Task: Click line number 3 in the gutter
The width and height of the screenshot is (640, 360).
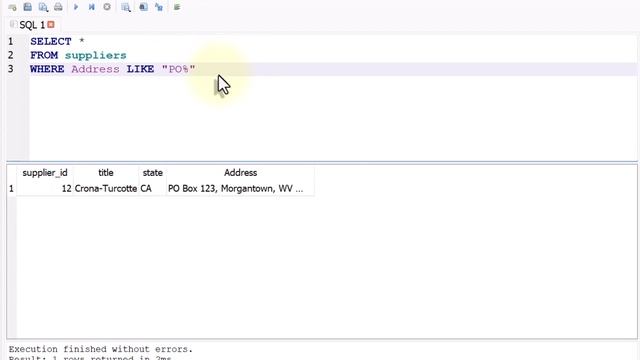Action: [x=11, y=69]
